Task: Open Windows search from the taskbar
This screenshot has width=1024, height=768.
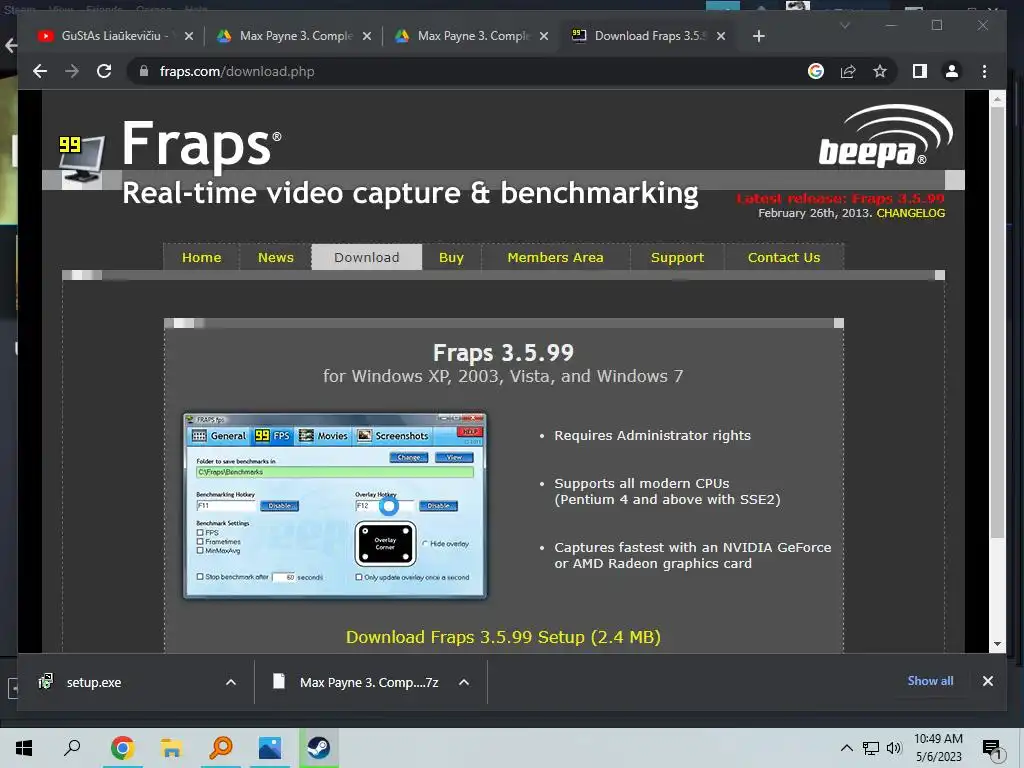Action: [x=72, y=748]
